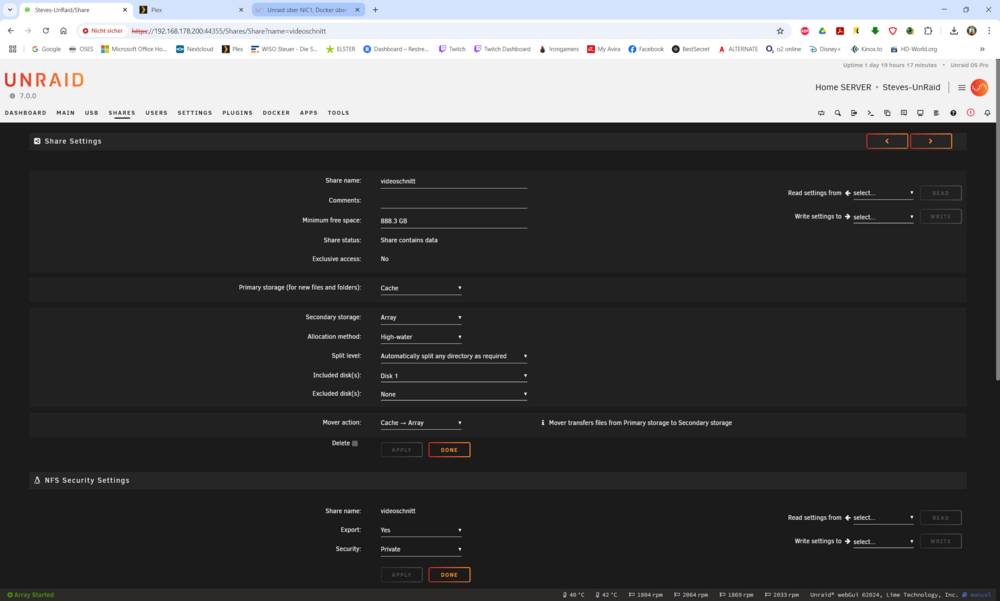Tick the Delete checkbox
The image size is (1000, 601).
tap(355, 443)
